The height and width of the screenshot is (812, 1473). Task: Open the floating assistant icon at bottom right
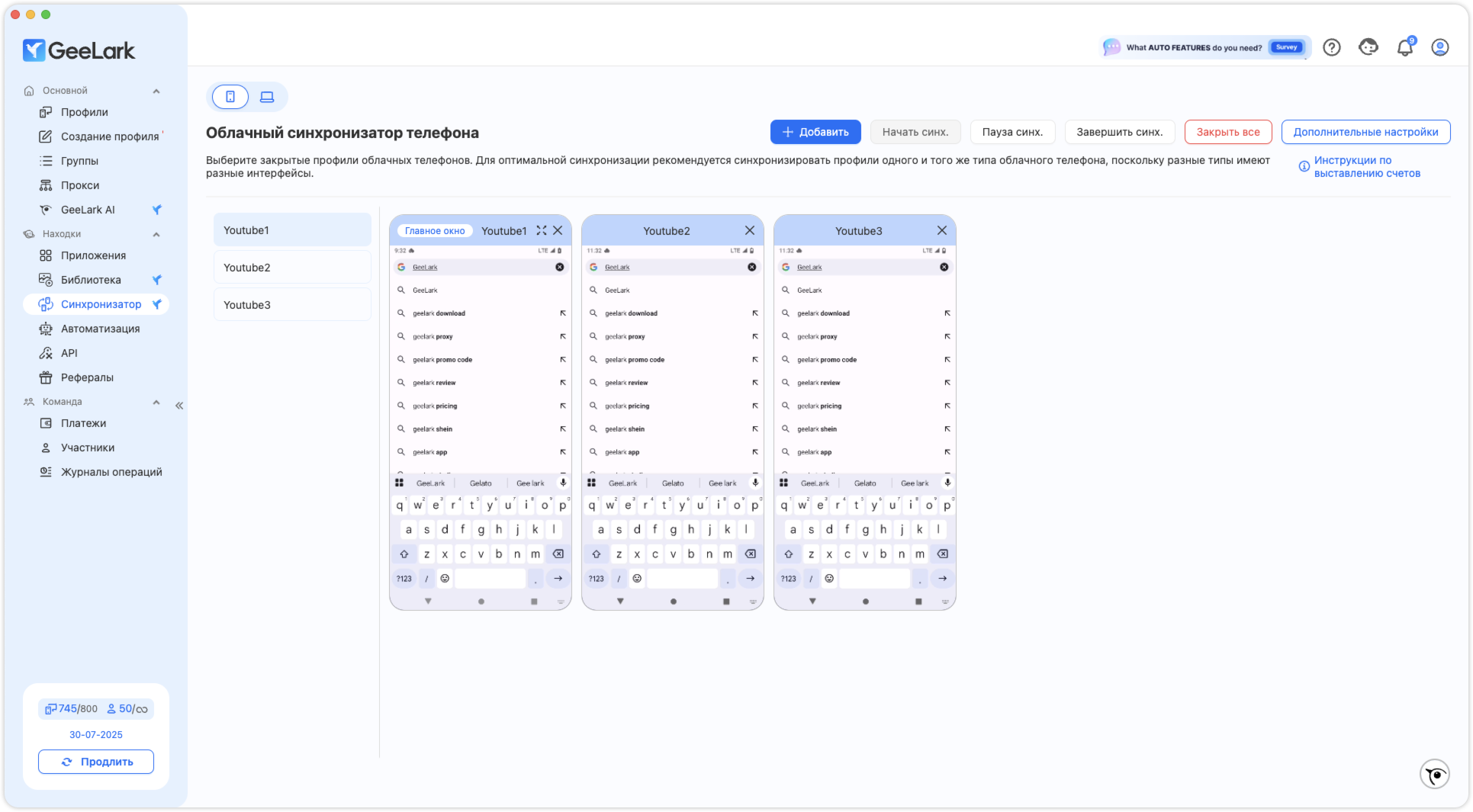point(1435,775)
